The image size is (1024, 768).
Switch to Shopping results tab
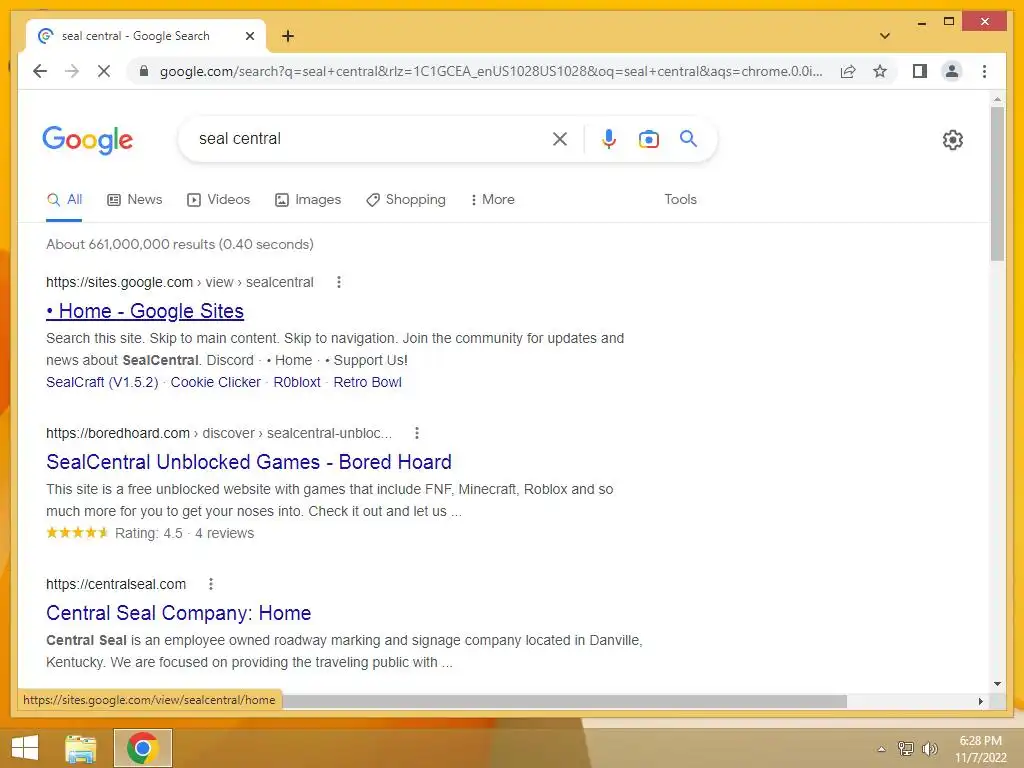[x=406, y=200]
